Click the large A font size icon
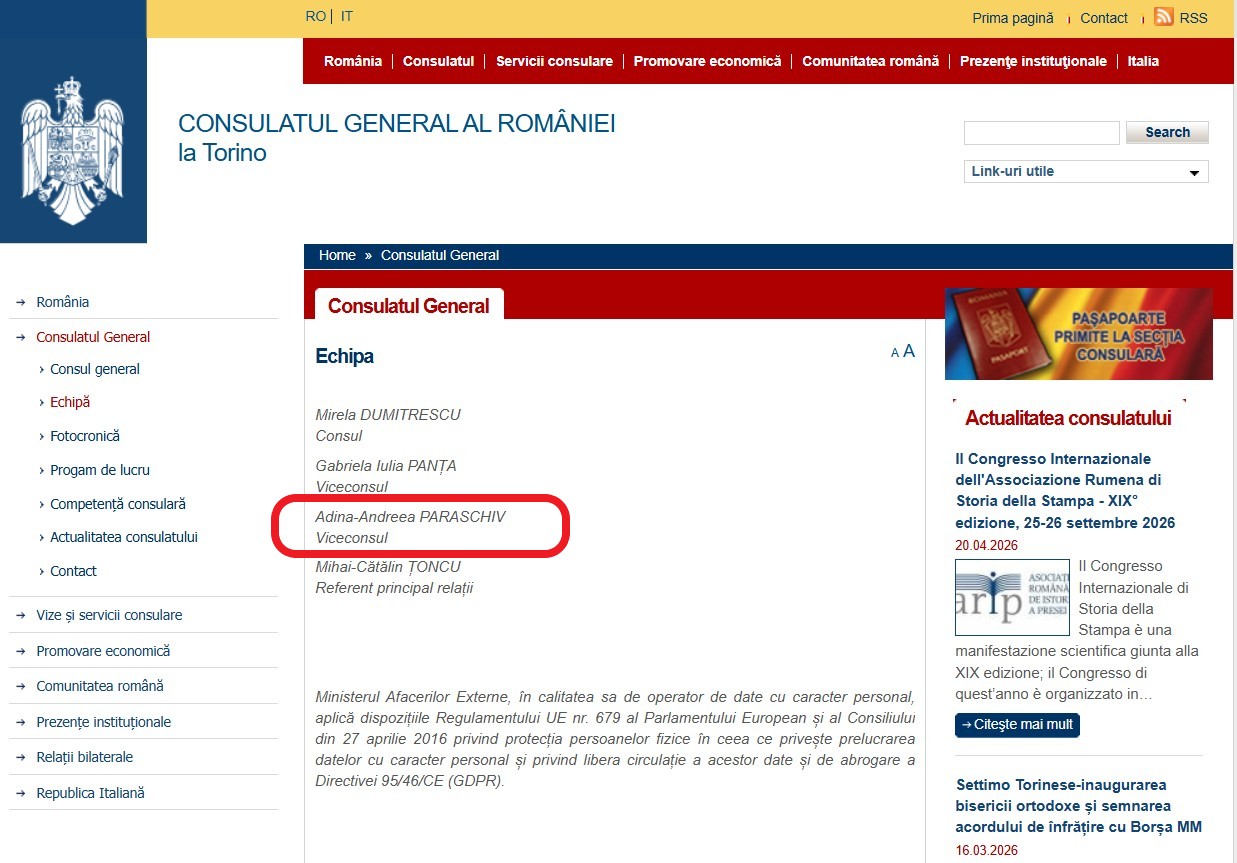Viewport: 1237px width, 863px height. (909, 351)
